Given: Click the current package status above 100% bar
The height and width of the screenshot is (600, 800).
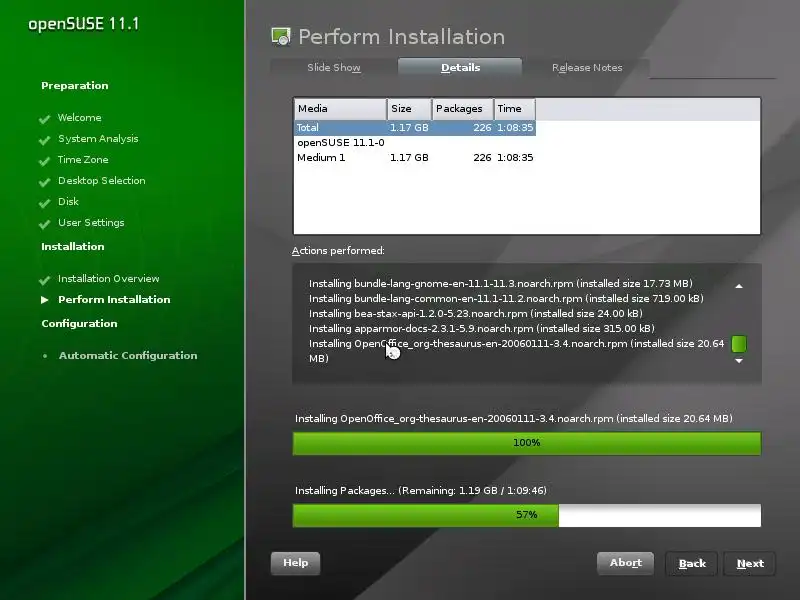Looking at the screenshot, I should click(x=514, y=419).
